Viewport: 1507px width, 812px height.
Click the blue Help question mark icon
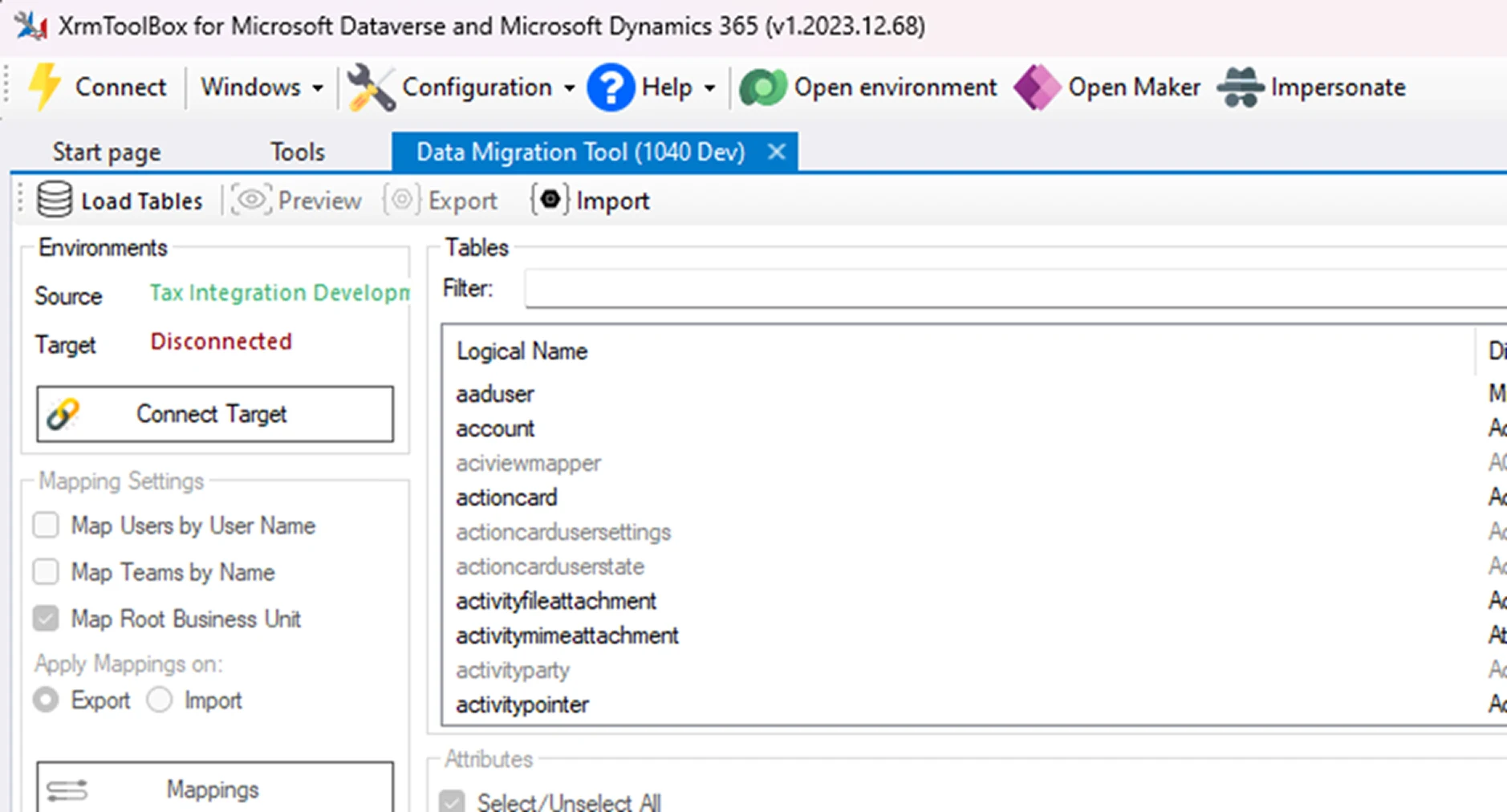(611, 87)
